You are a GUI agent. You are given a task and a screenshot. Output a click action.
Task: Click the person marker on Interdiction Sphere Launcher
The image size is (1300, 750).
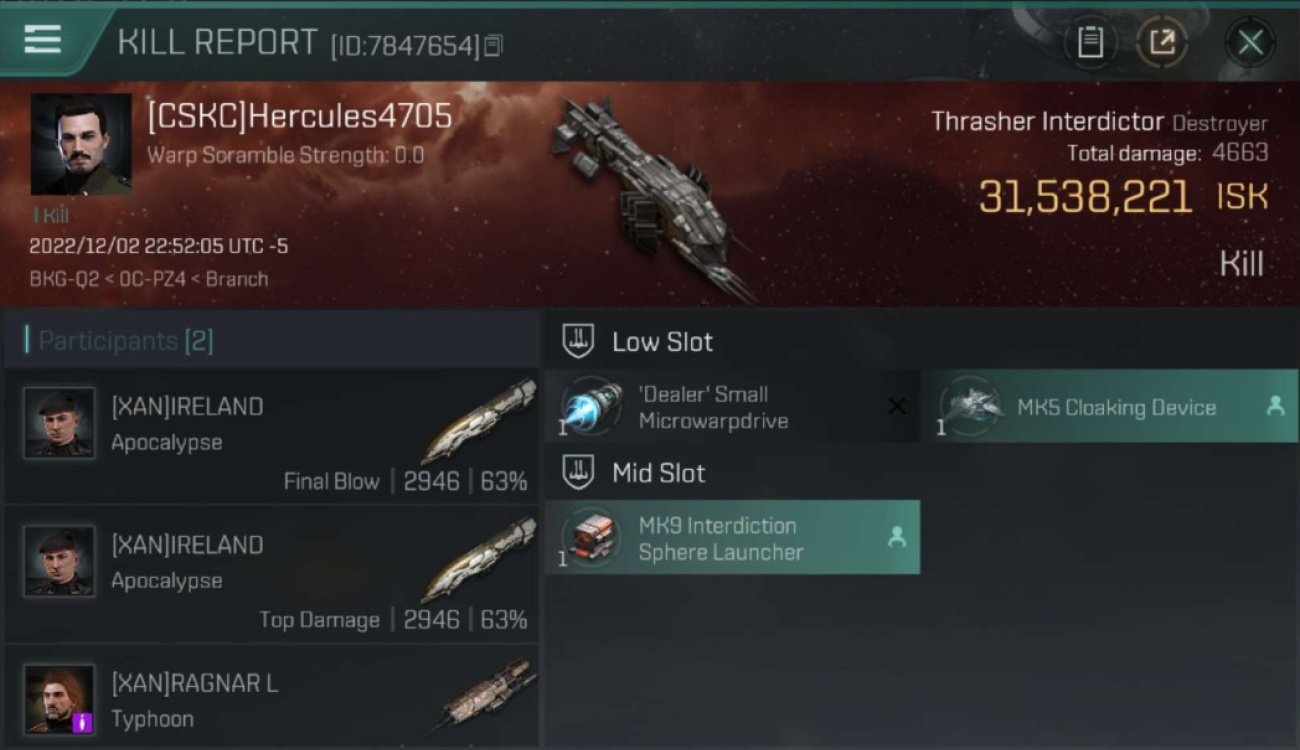pyautogui.click(x=896, y=538)
